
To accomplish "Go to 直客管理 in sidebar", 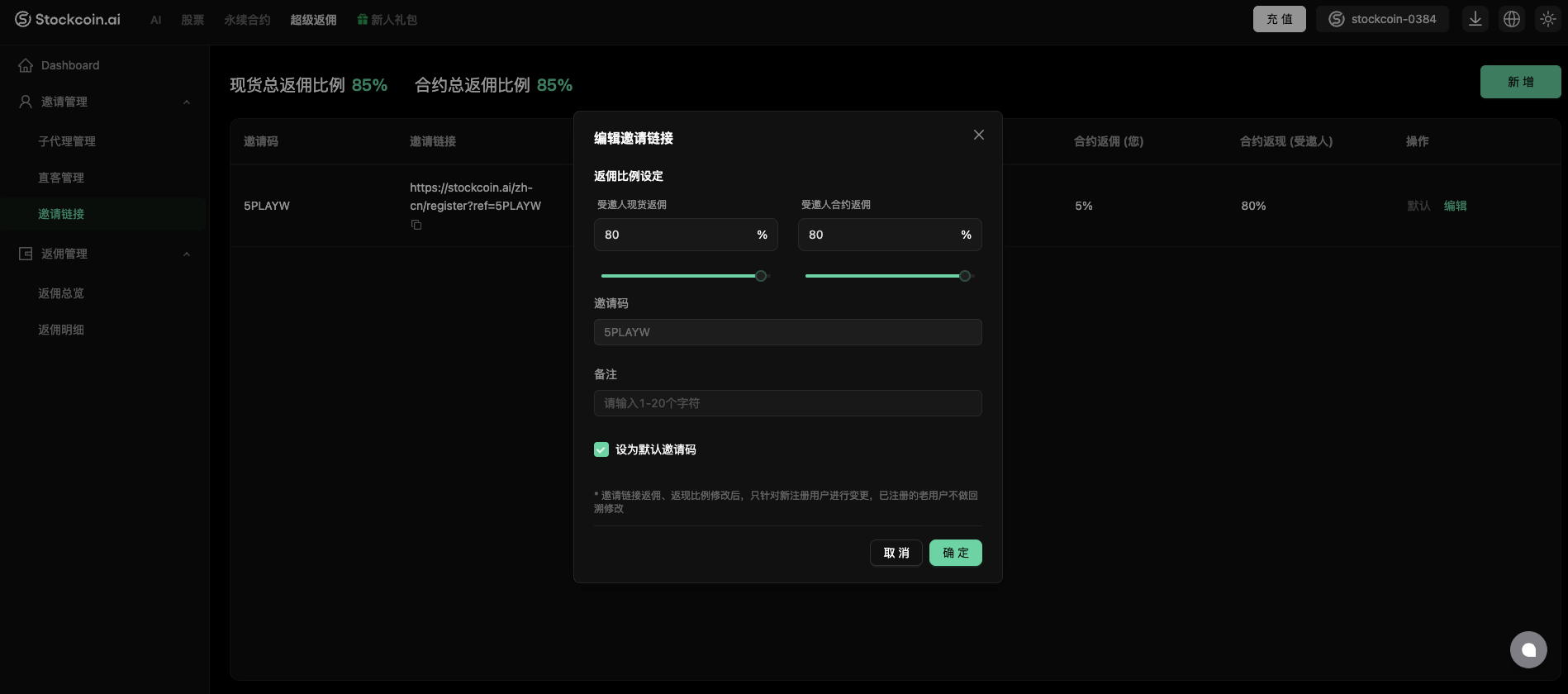I will click(x=61, y=178).
